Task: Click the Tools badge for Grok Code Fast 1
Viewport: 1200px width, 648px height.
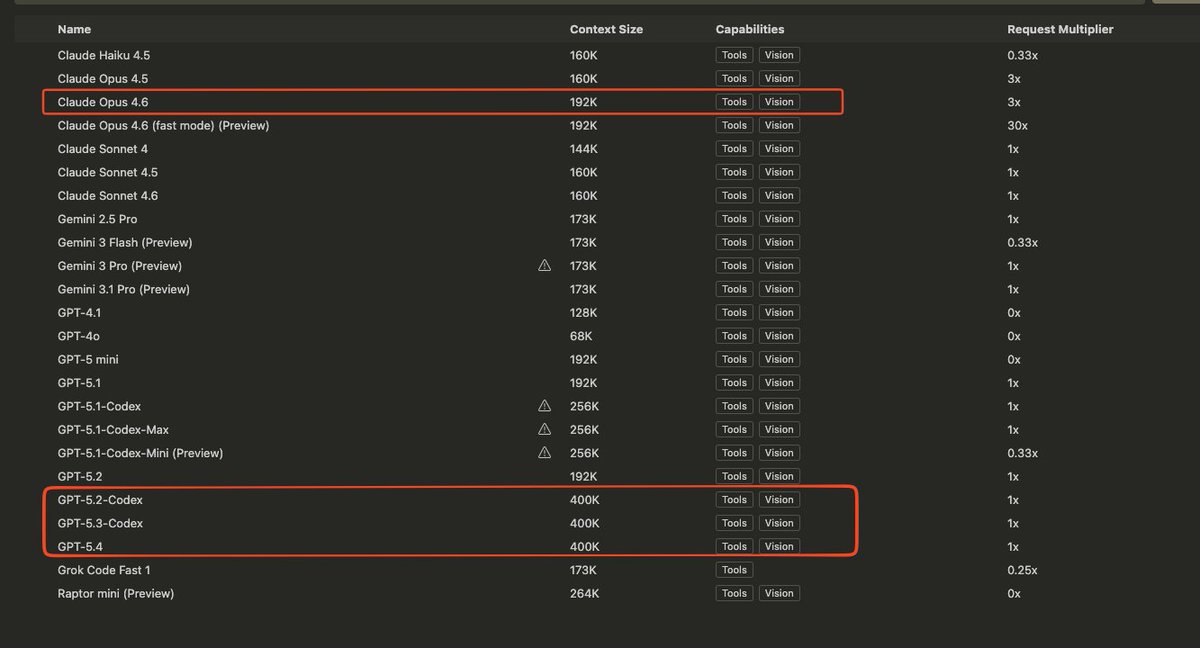Action: 734,570
